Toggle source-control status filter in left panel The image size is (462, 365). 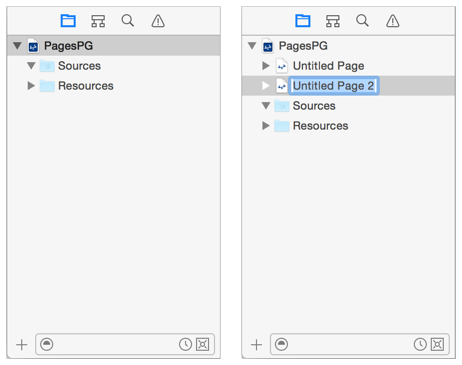(203, 344)
